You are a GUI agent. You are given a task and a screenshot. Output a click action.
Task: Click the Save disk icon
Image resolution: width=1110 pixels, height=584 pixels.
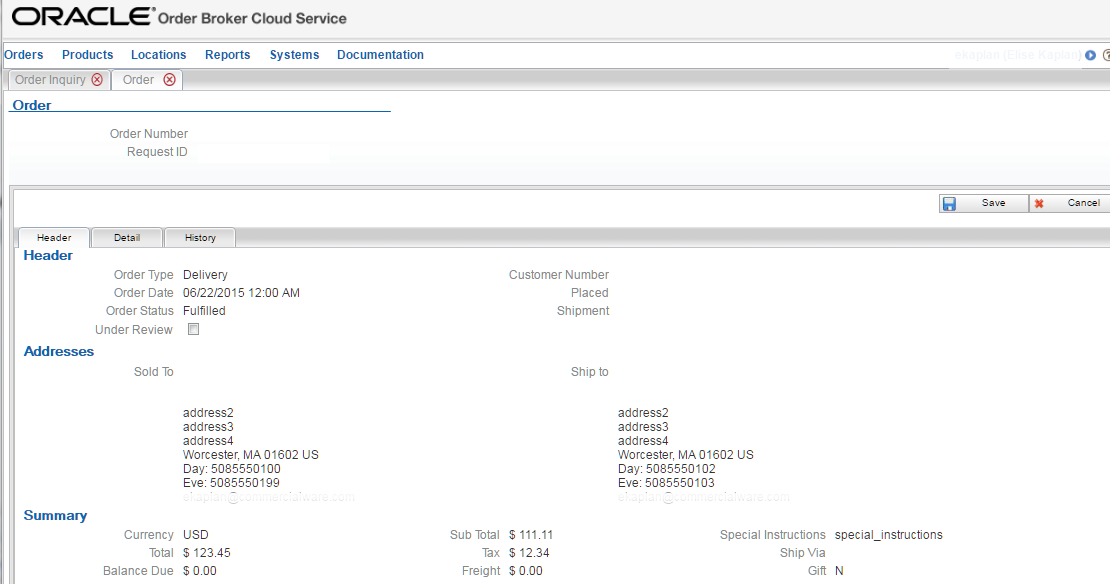[949, 203]
